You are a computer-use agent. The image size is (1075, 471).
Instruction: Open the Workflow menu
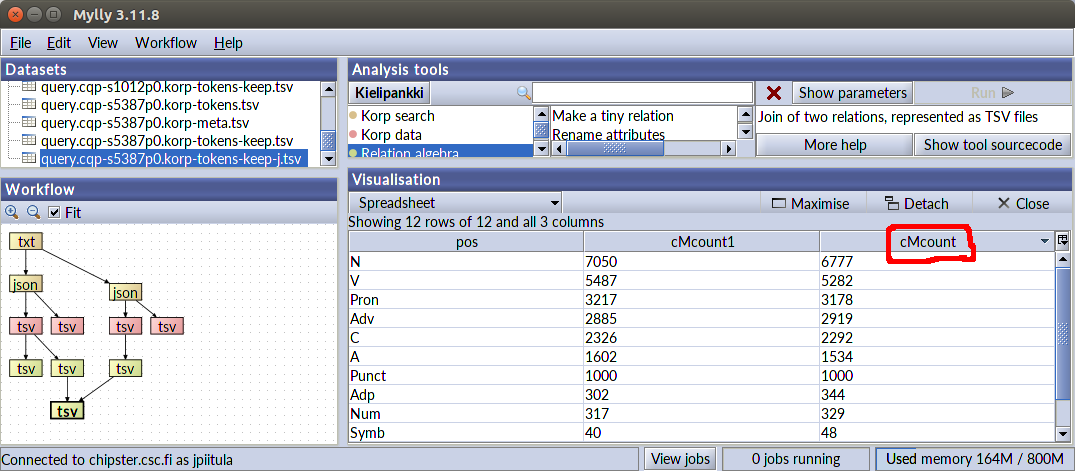click(166, 43)
